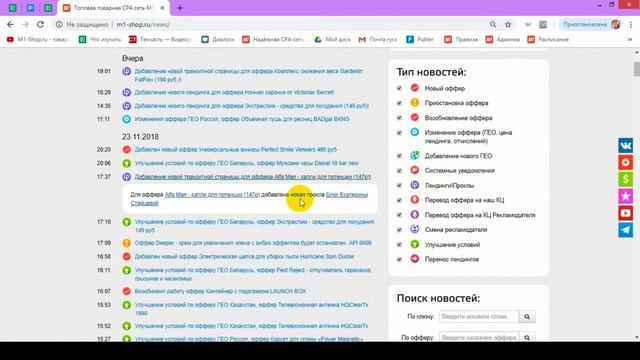Open the 'Админка' bookmark
This screenshot has height=360, width=640.
[x=503, y=40]
